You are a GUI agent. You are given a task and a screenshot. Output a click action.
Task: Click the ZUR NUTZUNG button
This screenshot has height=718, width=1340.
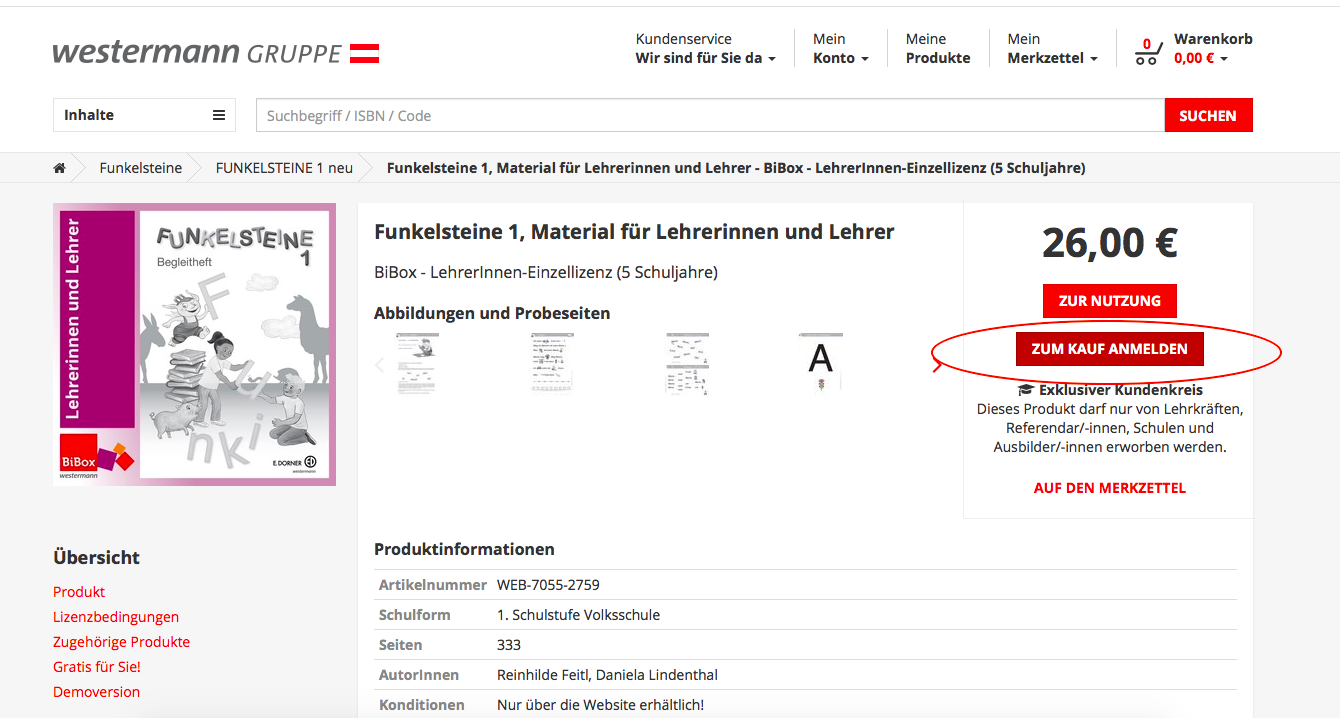(1110, 301)
